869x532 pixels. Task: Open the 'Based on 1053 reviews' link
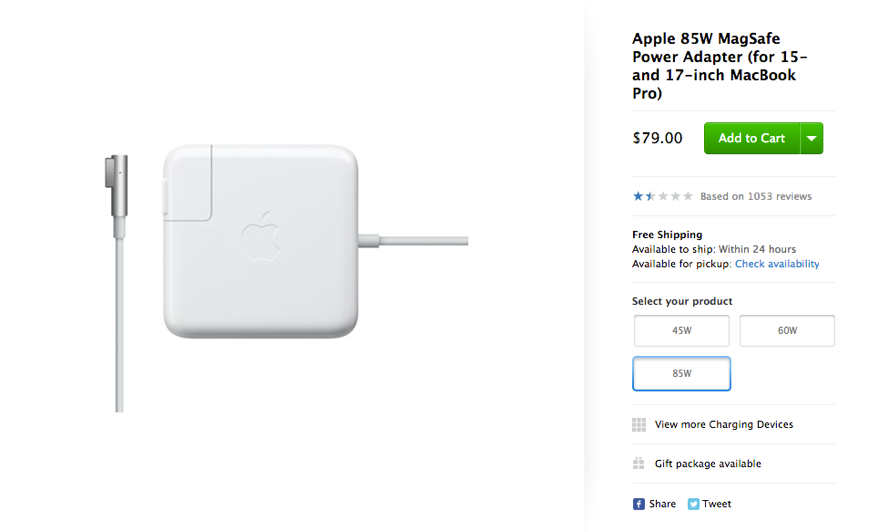click(x=756, y=196)
